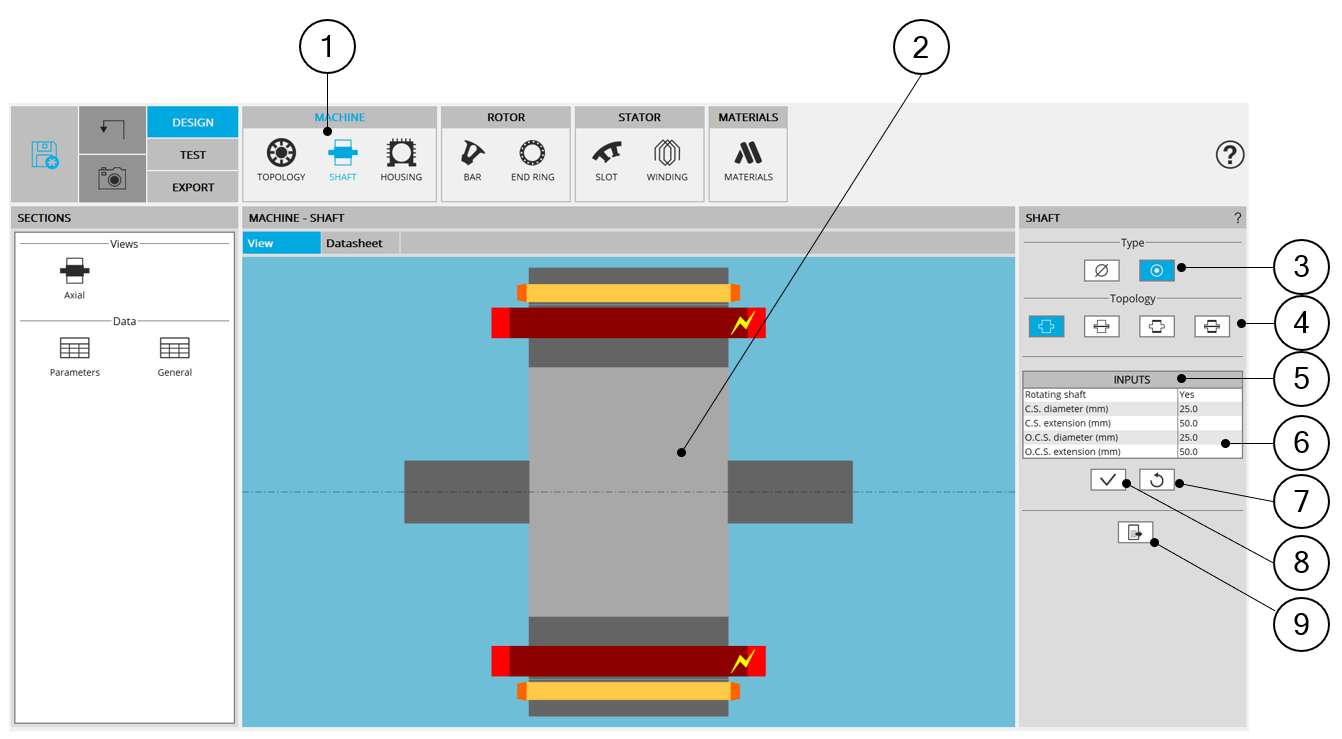The image size is (1342, 739).
Task: Open the EXPORT mode tab
Action: click(x=192, y=187)
